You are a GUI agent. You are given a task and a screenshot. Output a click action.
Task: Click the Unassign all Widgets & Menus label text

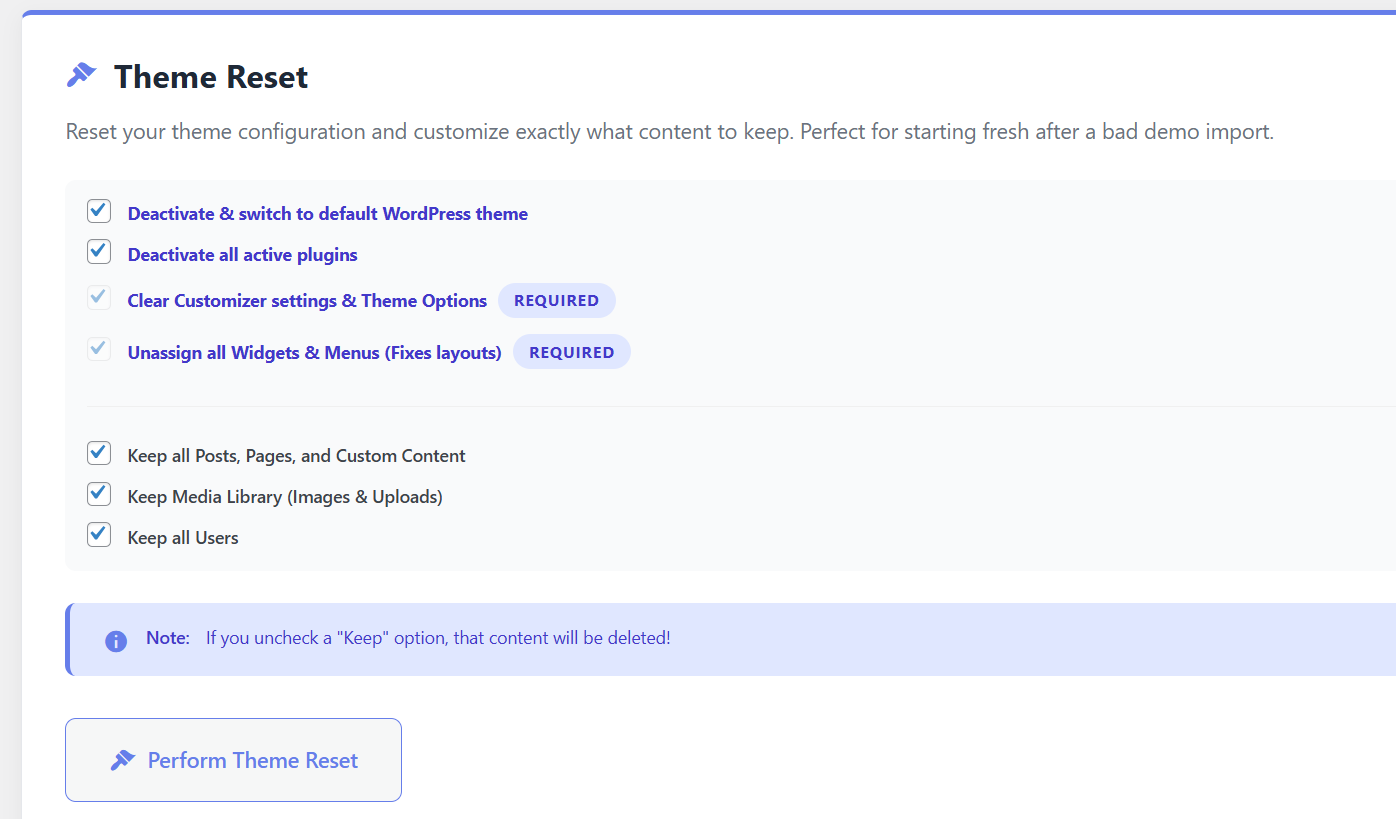pos(315,353)
